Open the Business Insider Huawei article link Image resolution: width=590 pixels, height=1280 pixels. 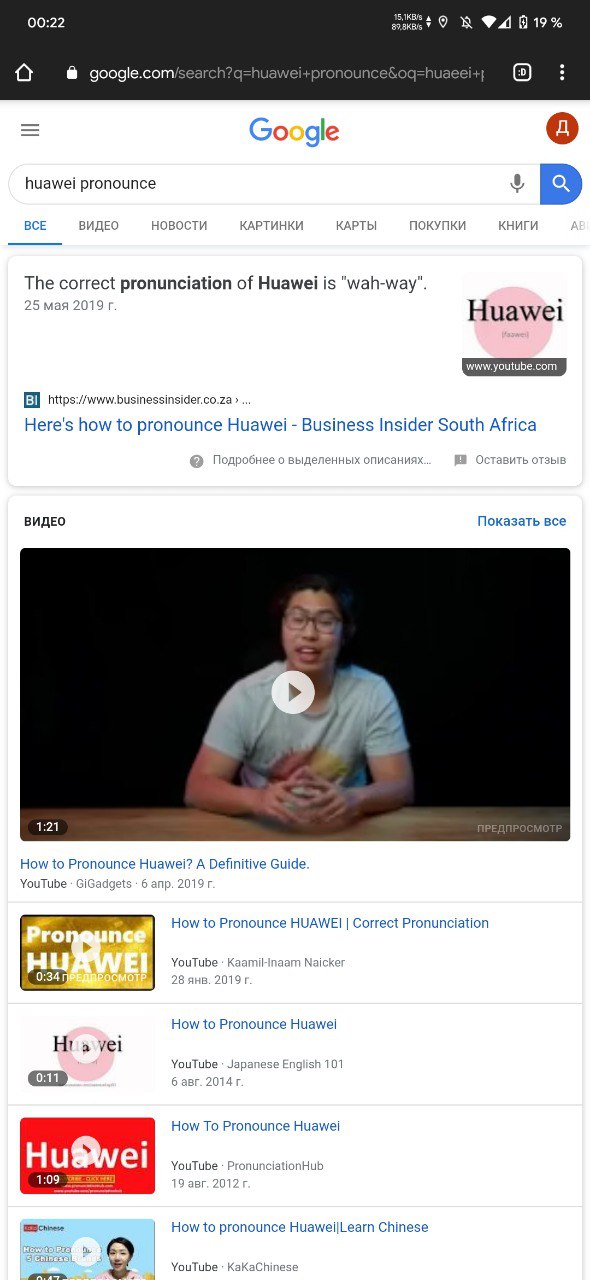[280, 425]
